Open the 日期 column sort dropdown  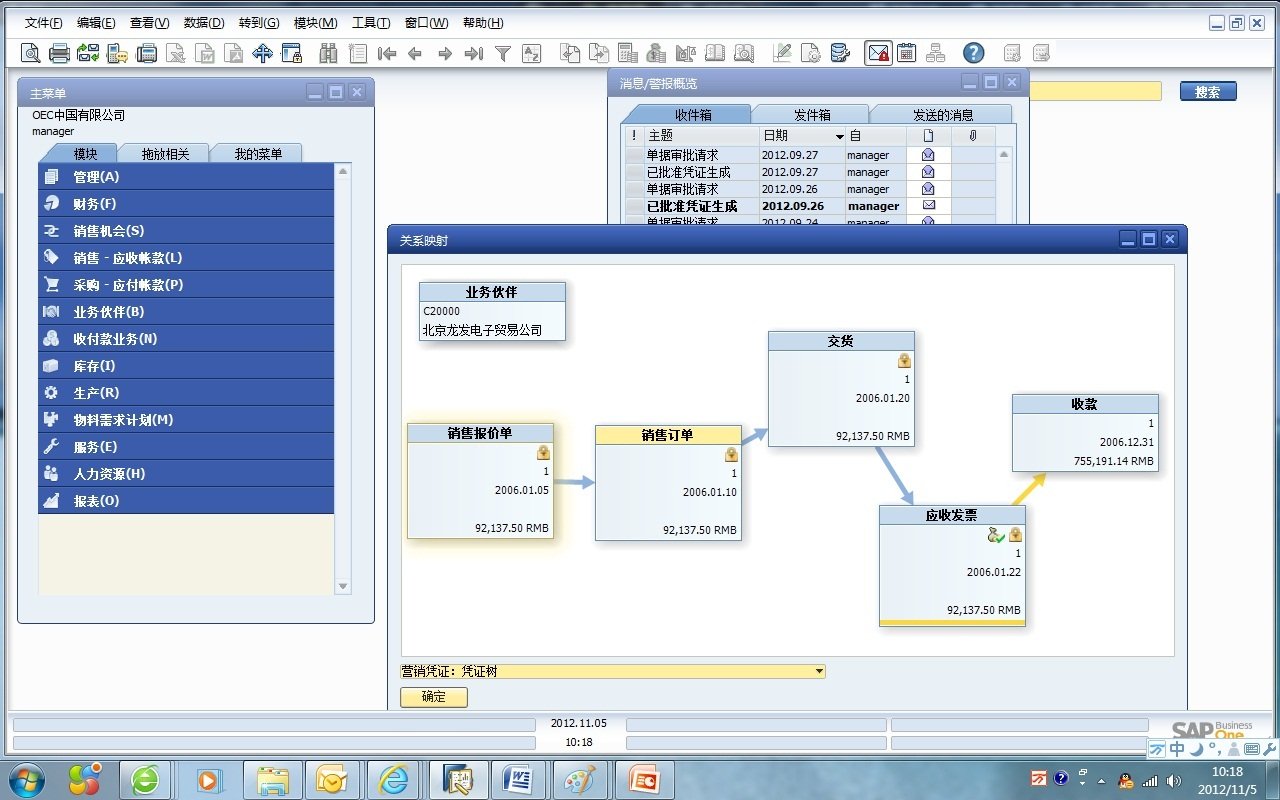pyautogui.click(x=839, y=135)
